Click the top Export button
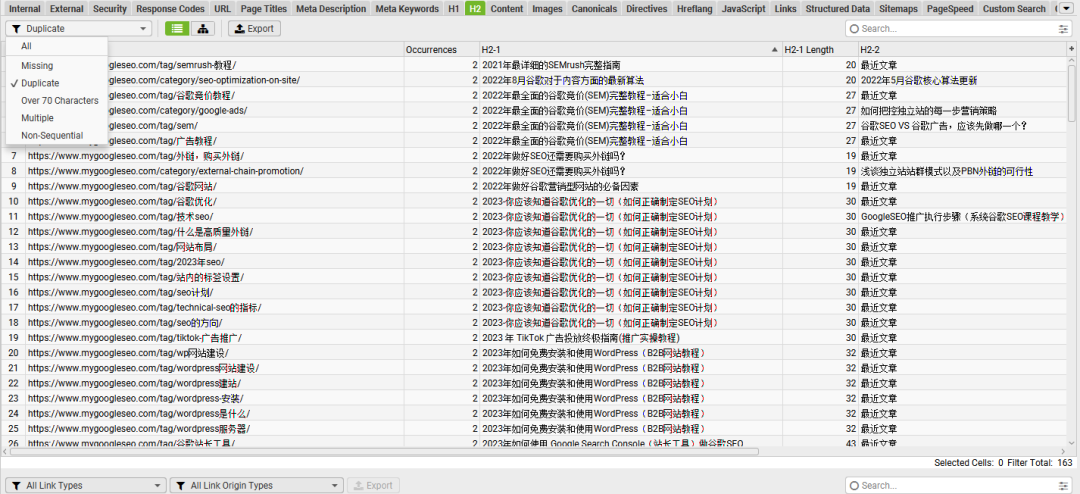The image size is (1080, 494). pyautogui.click(x=254, y=29)
